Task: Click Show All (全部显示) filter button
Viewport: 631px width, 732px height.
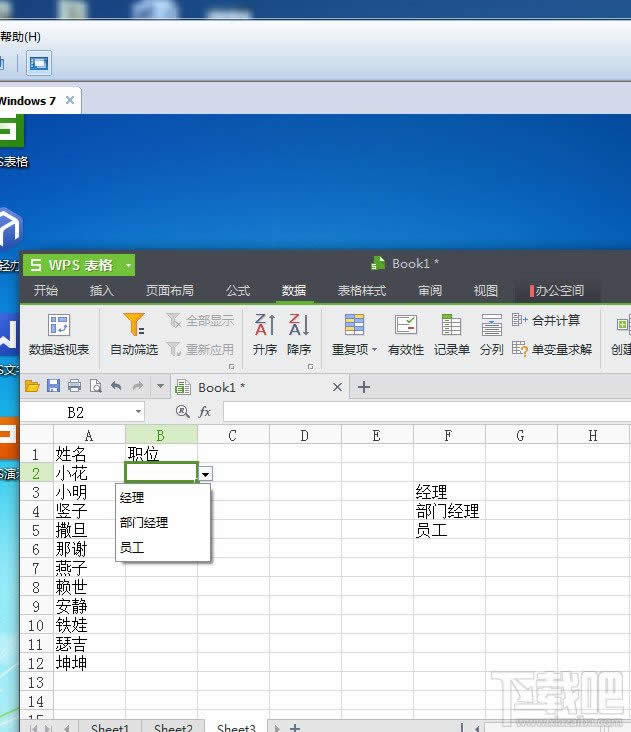Action: point(200,321)
